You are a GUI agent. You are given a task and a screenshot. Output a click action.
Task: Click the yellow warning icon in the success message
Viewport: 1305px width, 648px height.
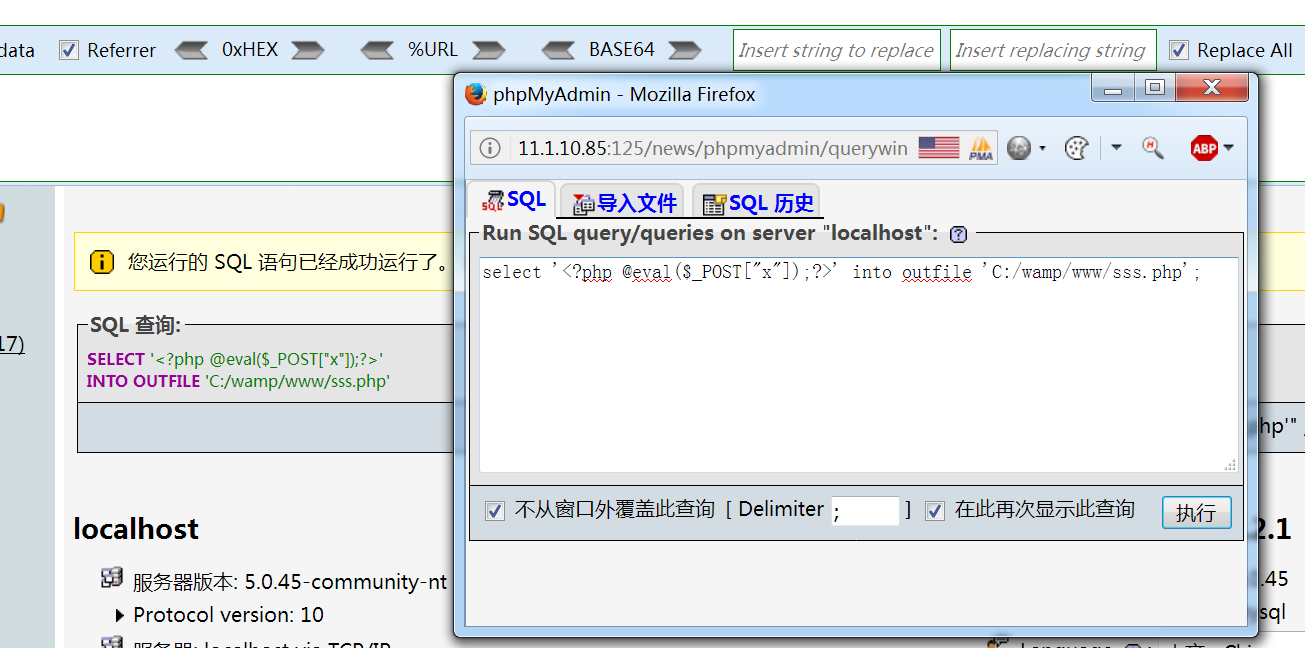(x=102, y=262)
